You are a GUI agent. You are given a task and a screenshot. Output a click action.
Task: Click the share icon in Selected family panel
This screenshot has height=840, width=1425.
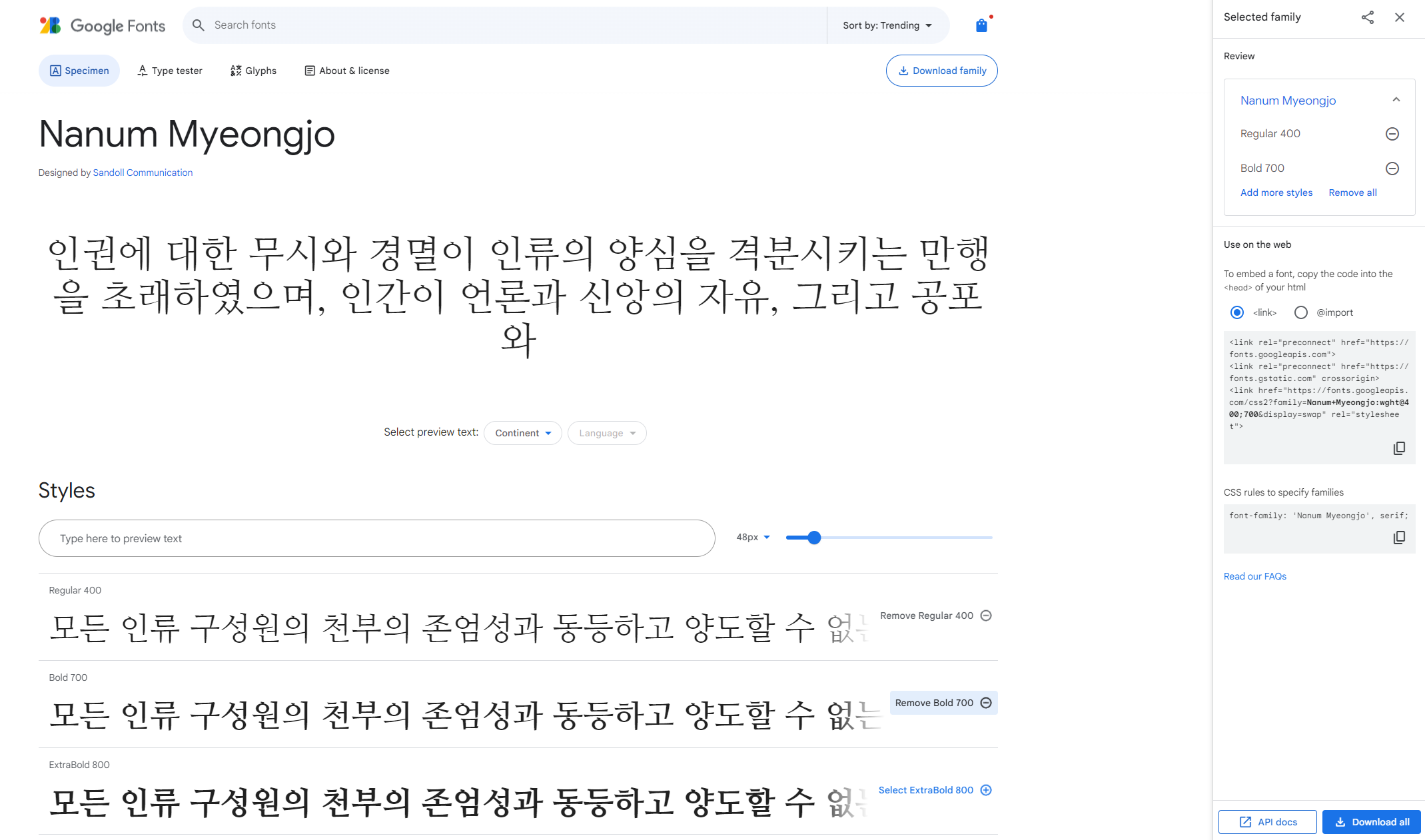point(1367,17)
